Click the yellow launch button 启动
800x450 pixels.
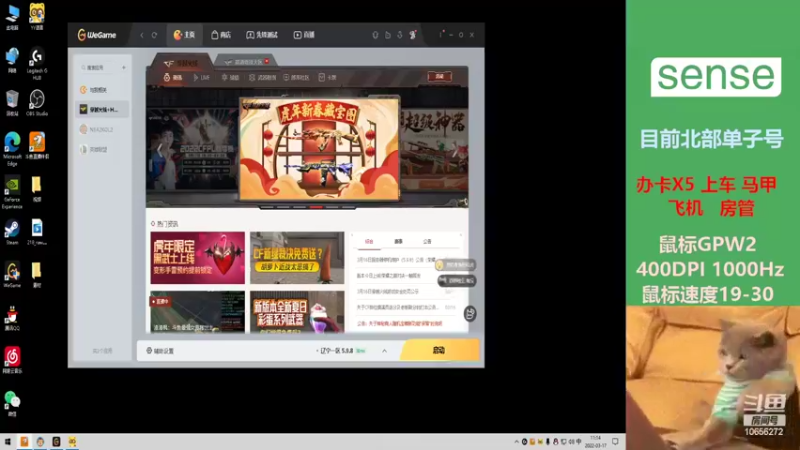tap(439, 351)
